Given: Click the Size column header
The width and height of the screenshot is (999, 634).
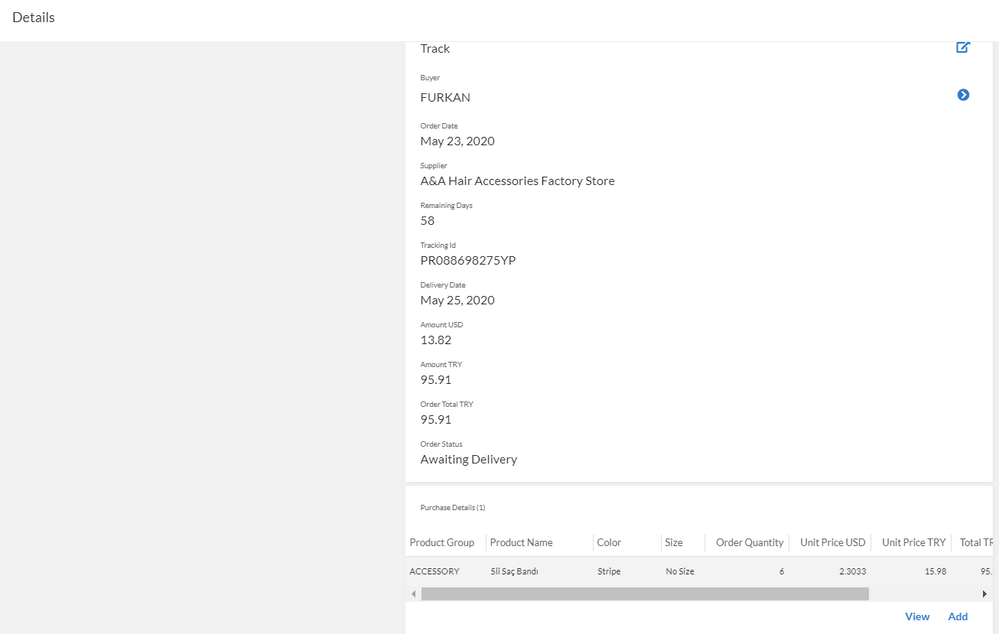Looking at the screenshot, I should (x=673, y=542).
